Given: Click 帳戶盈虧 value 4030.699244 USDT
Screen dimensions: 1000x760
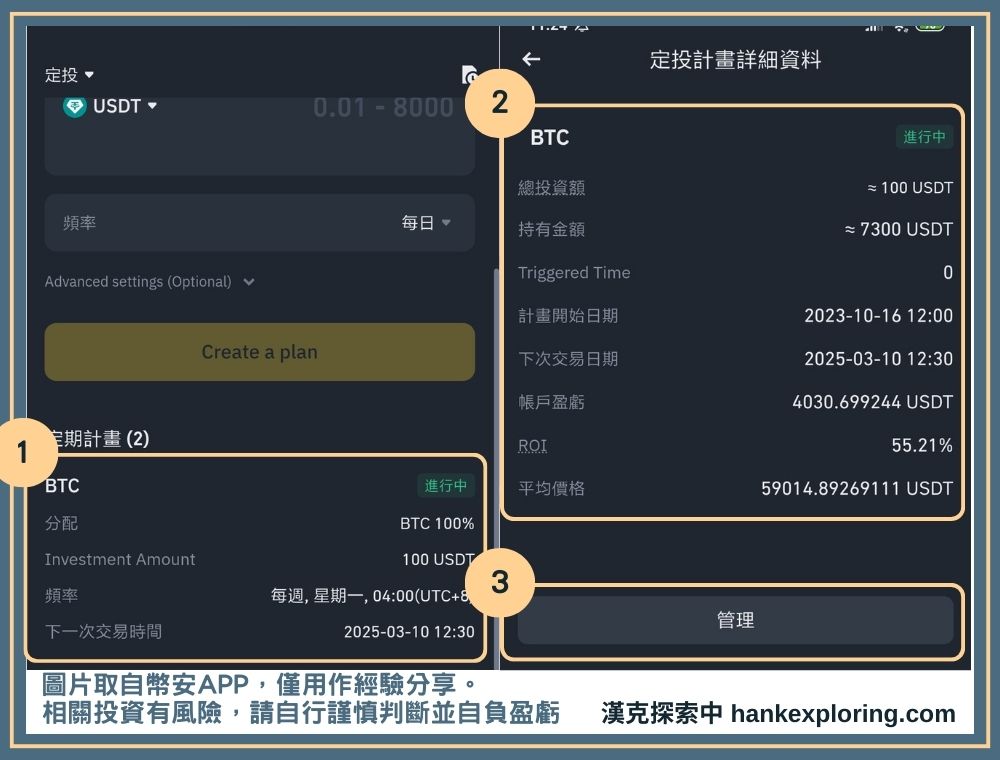Looking at the screenshot, I should pos(872,402).
